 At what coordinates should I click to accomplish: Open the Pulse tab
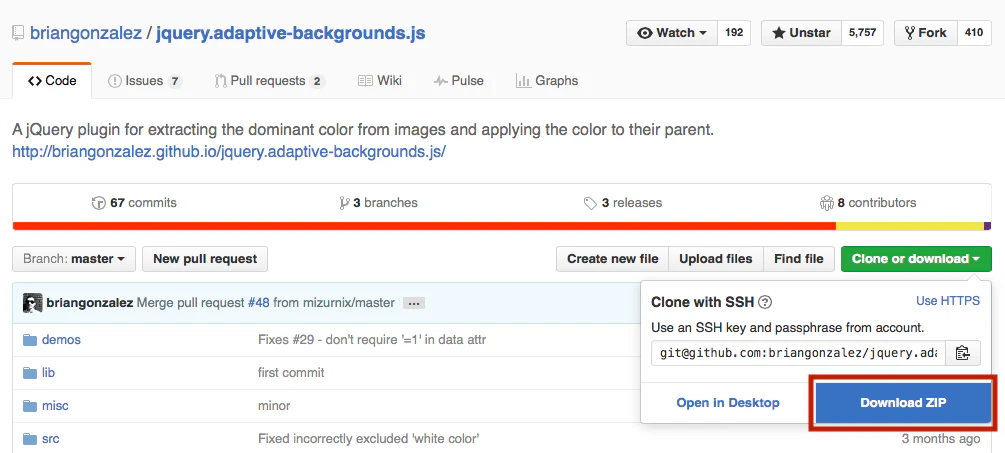[458, 81]
